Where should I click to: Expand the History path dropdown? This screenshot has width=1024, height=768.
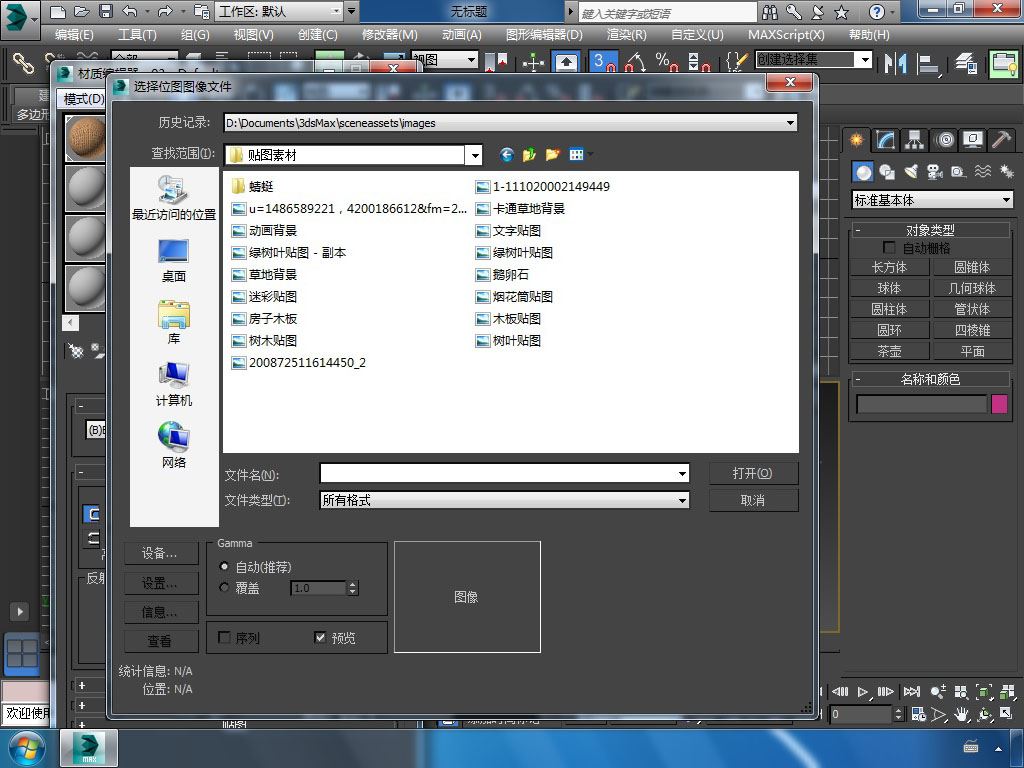click(x=790, y=123)
